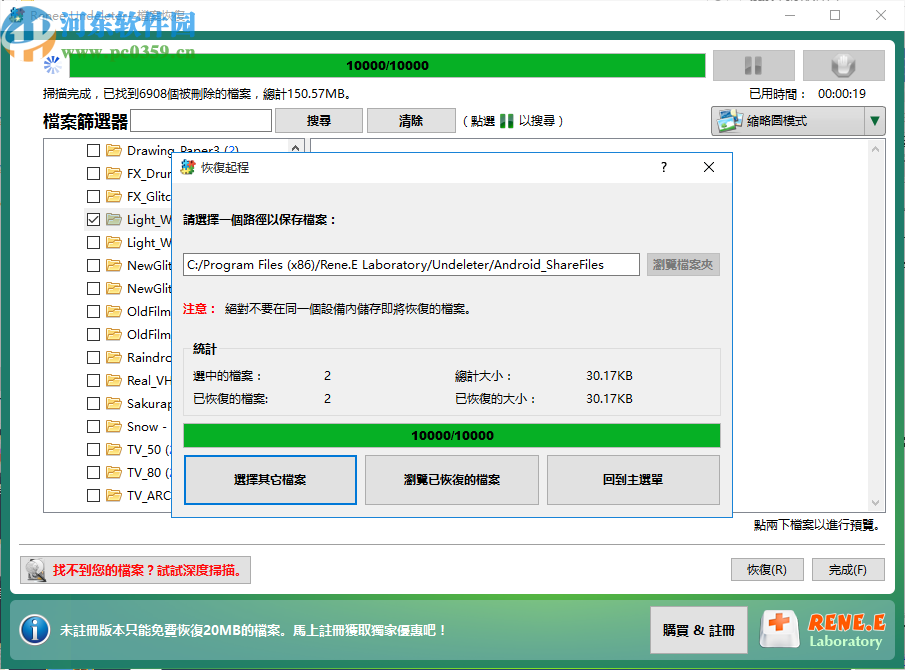Toggle the TV_ARC folder checkbox

click(x=93, y=496)
